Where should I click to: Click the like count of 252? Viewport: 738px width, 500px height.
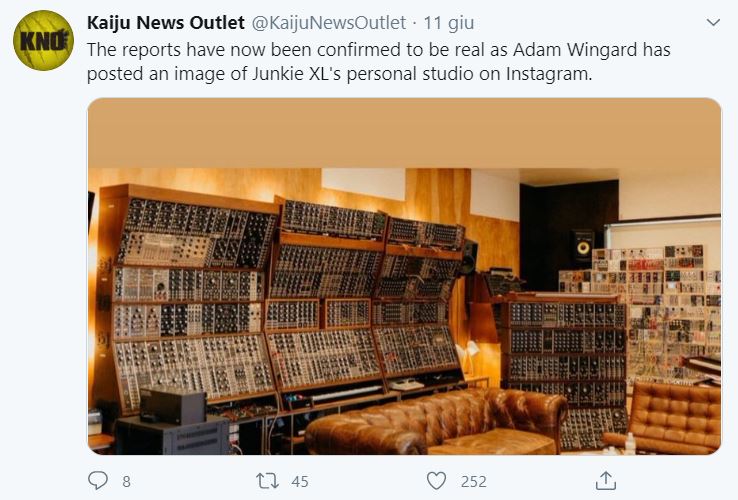coord(473,482)
